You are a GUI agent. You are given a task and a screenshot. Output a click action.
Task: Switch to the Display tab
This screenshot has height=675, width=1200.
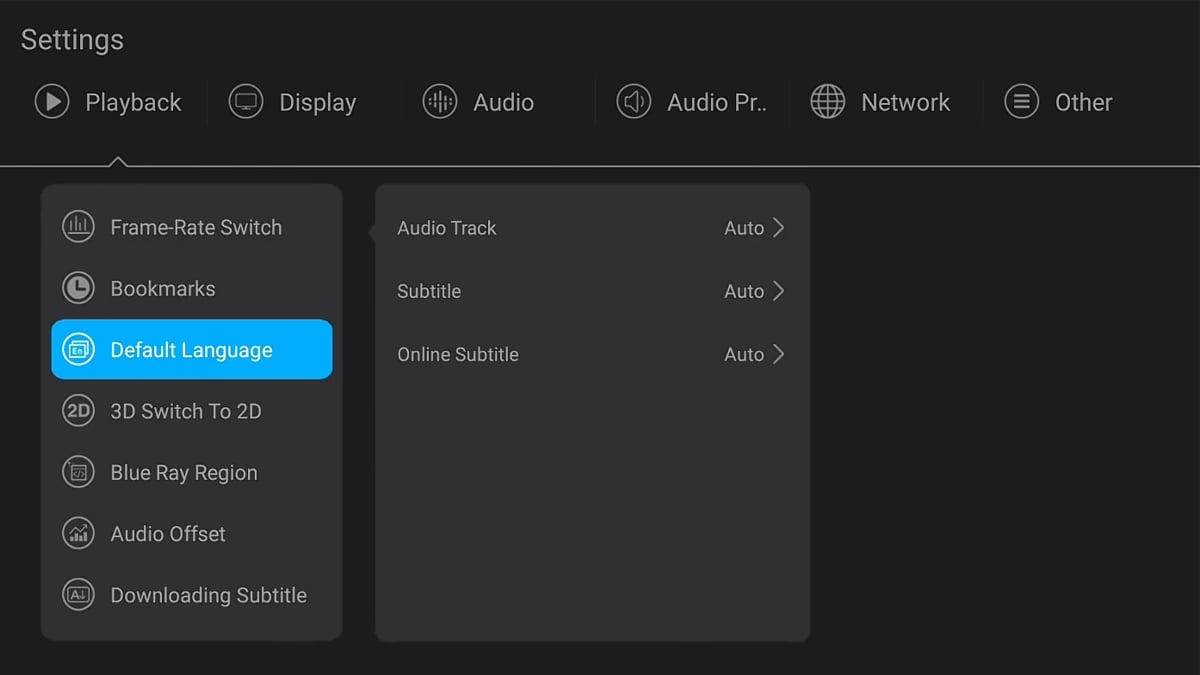click(317, 102)
